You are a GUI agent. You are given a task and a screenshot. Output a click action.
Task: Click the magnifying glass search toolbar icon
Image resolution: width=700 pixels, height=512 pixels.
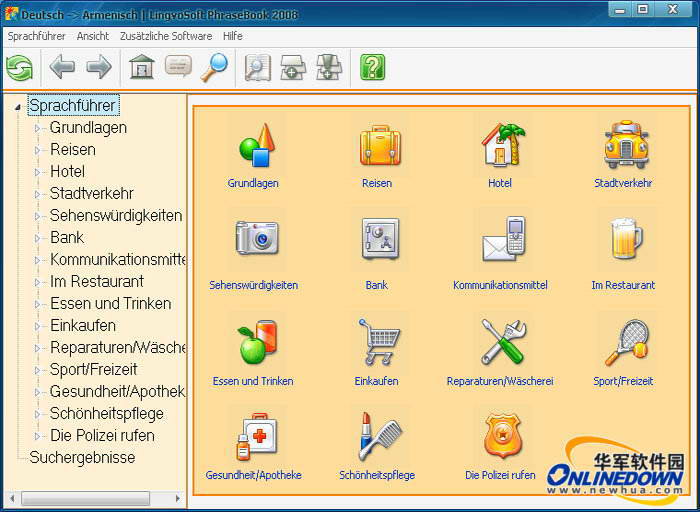214,67
